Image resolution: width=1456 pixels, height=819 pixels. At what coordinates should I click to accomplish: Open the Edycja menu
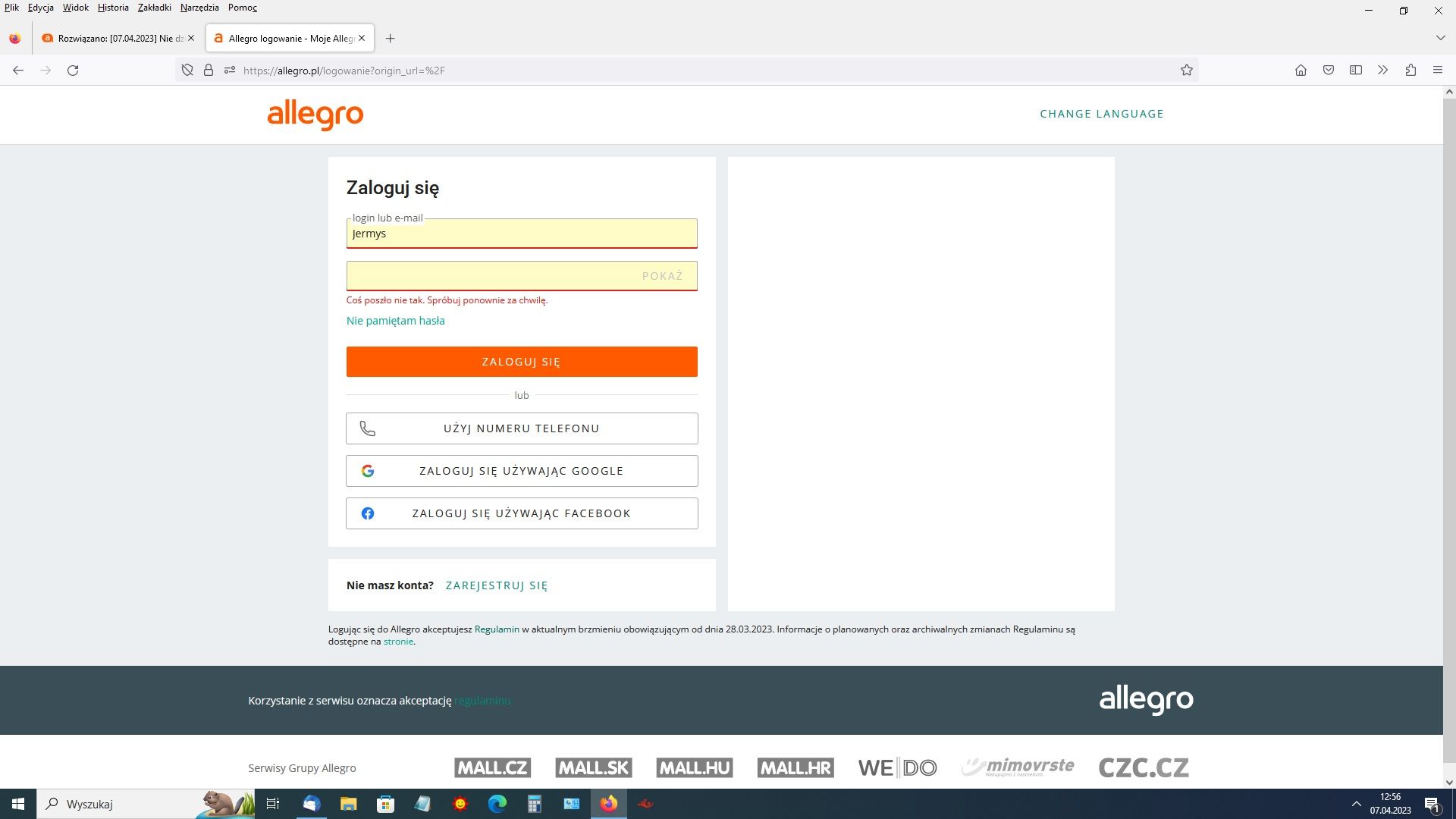click(x=41, y=8)
